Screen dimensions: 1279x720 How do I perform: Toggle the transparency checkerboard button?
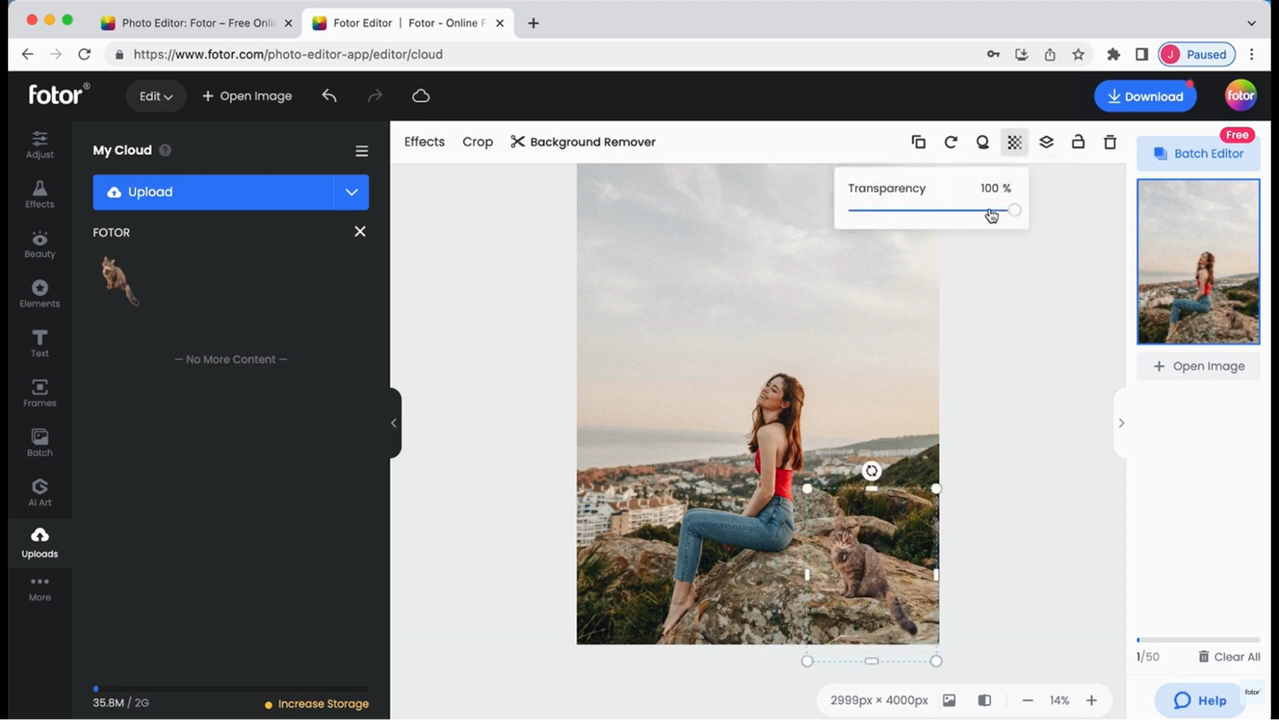click(1014, 142)
